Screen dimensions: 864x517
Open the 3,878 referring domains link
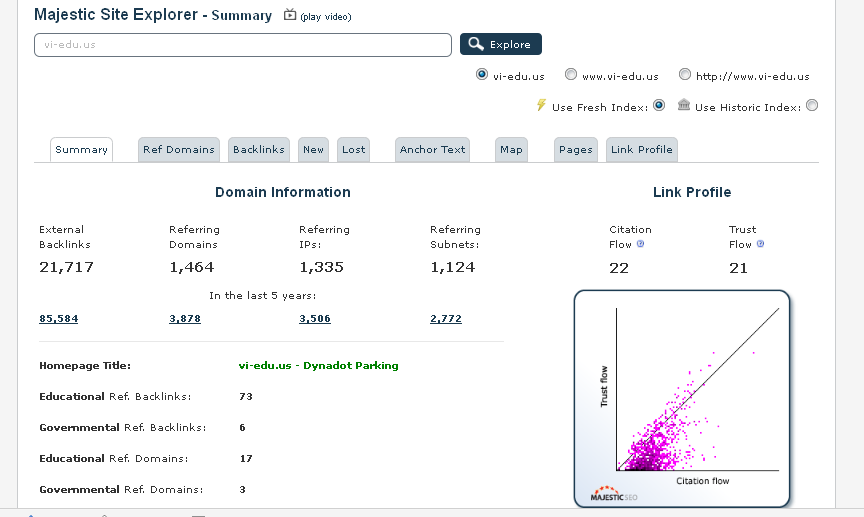click(185, 319)
